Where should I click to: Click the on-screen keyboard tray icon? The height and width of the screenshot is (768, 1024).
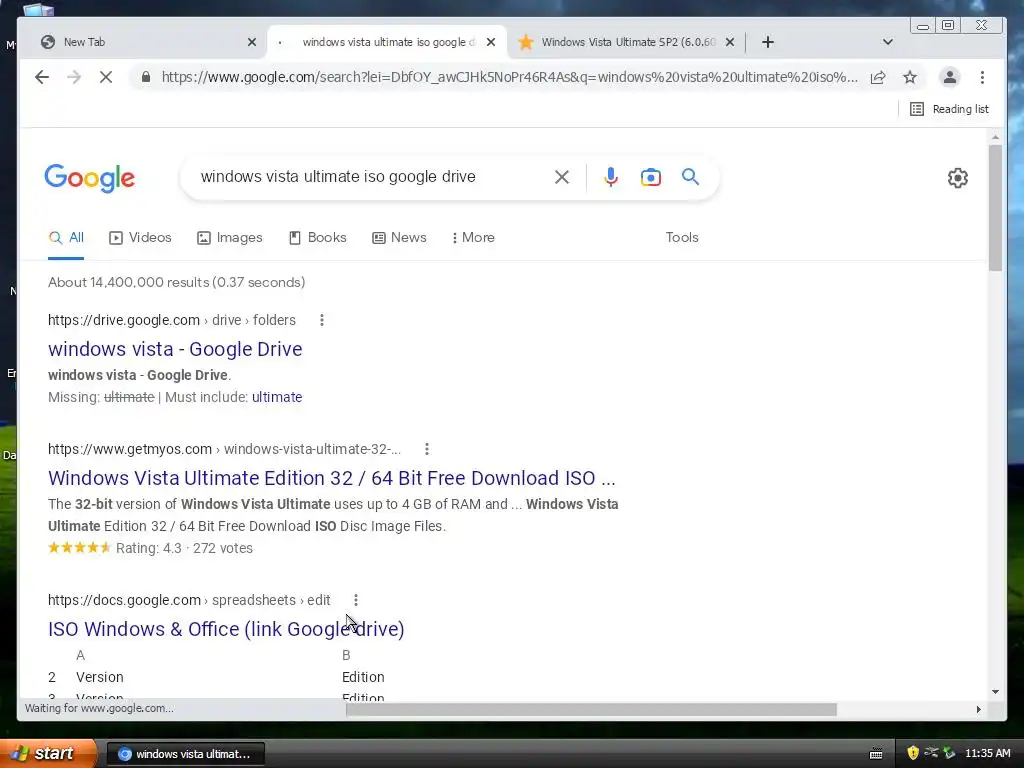876,754
